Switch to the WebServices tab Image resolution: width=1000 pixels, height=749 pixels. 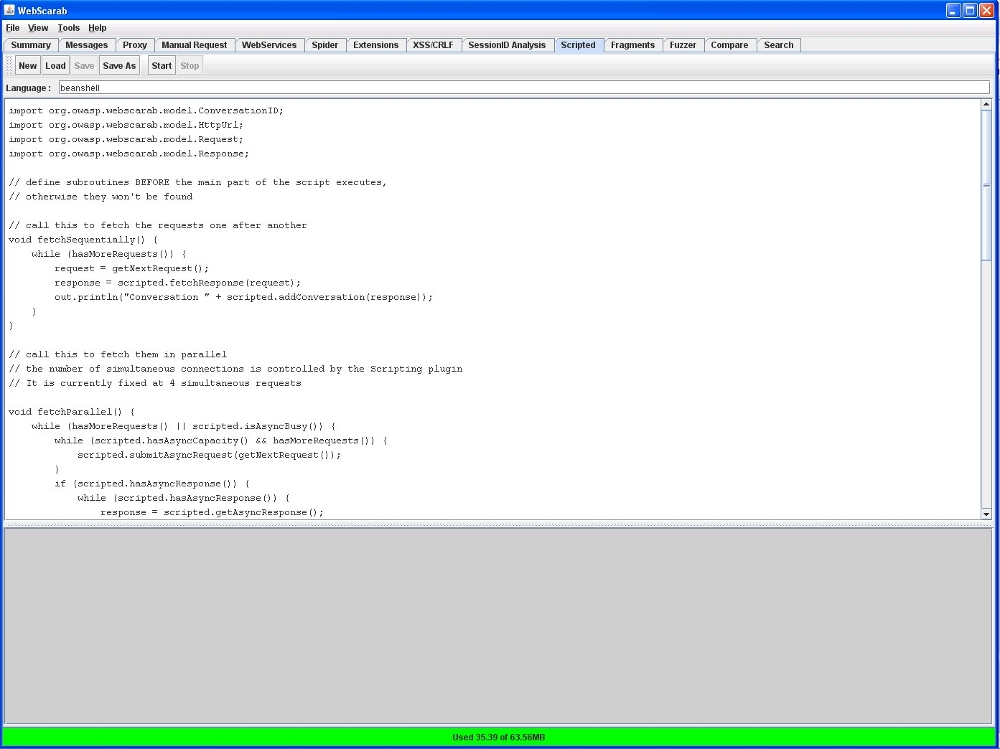(269, 45)
